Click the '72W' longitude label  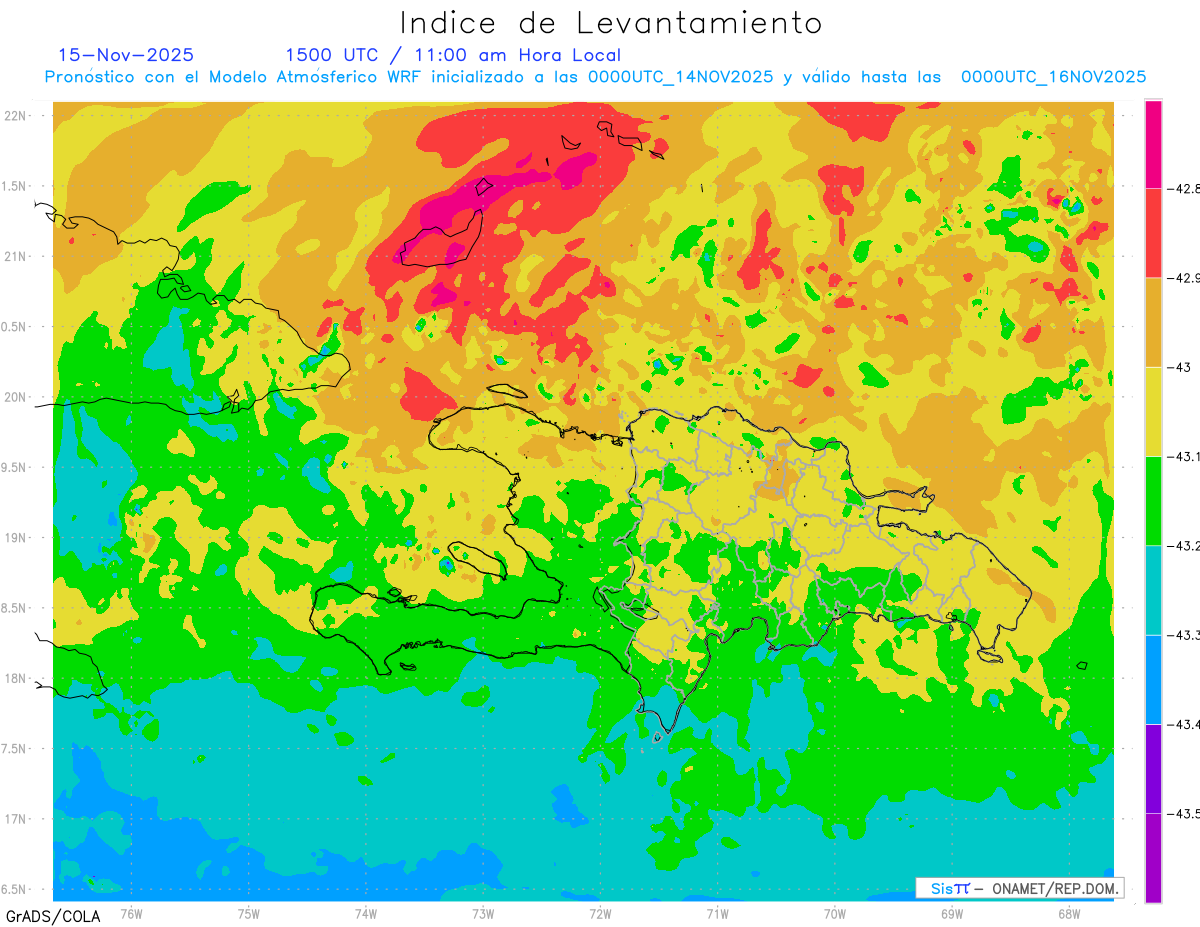tap(600, 913)
